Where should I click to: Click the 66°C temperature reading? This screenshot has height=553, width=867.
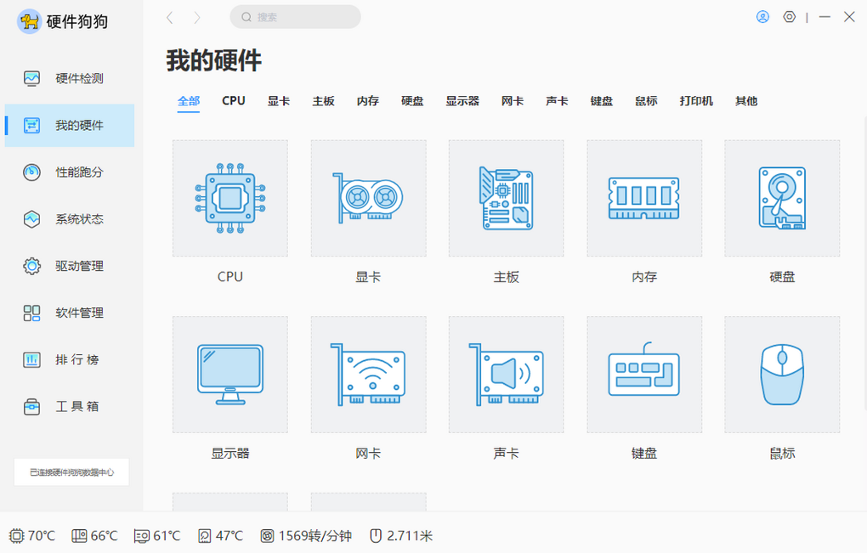(104, 536)
